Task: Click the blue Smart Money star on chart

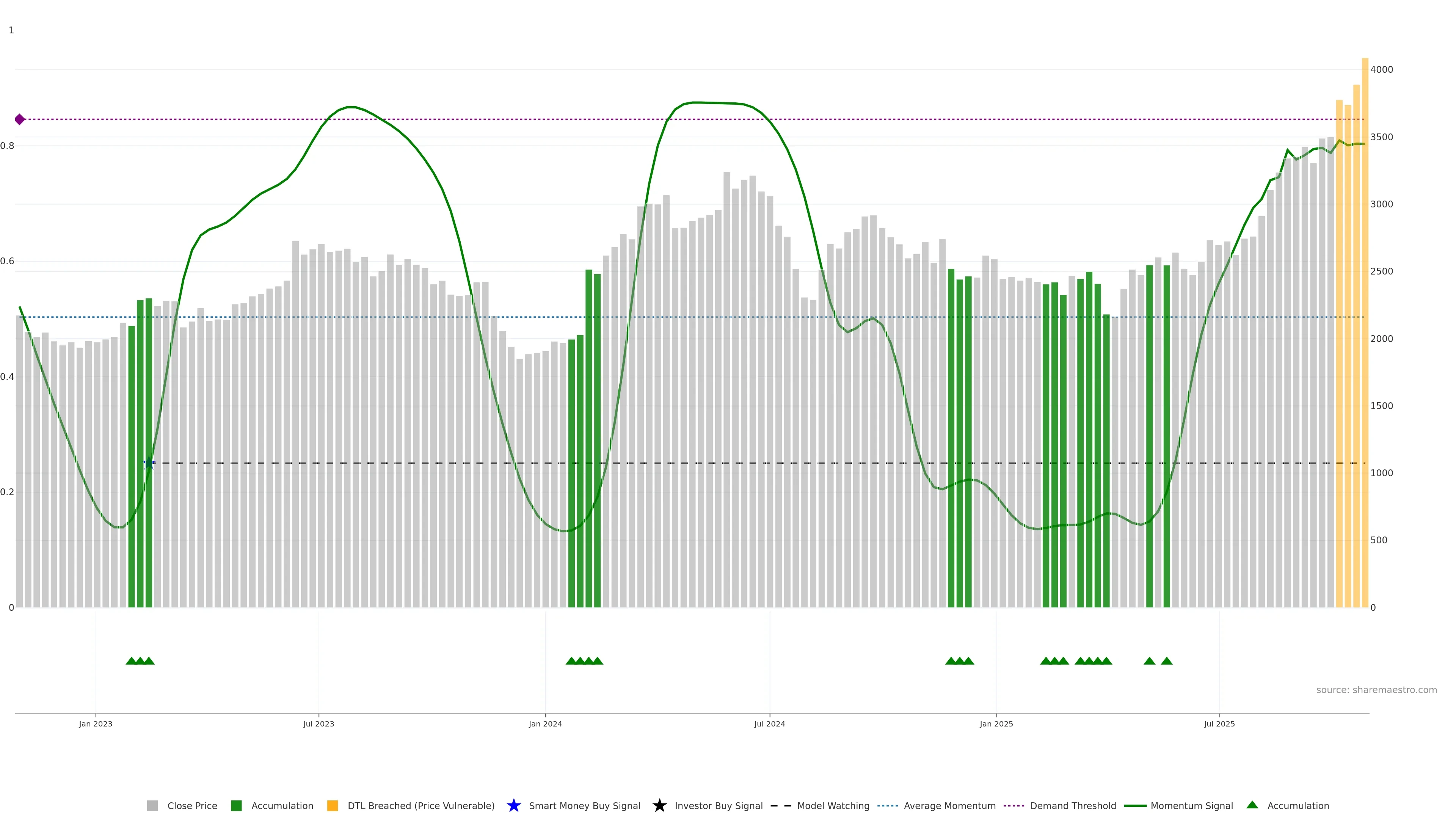Action: click(149, 463)
